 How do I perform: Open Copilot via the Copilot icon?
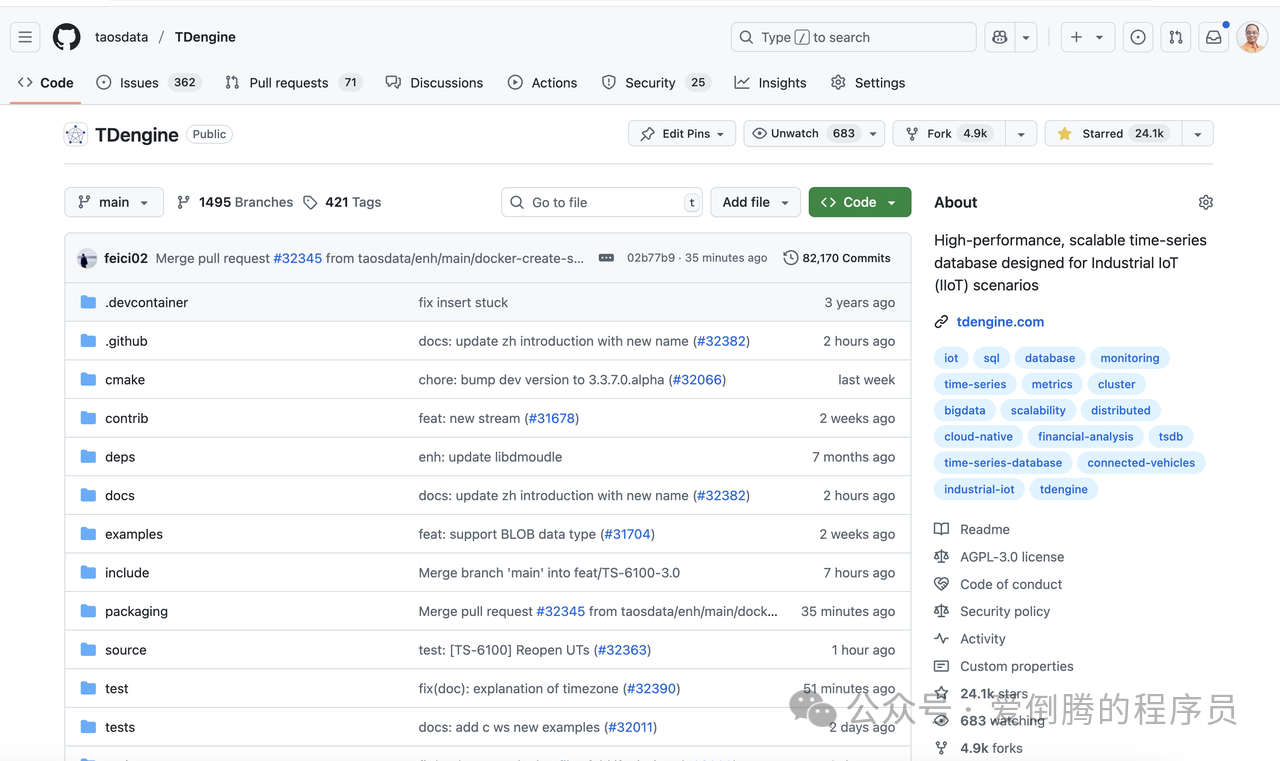[x=998, y=37]
